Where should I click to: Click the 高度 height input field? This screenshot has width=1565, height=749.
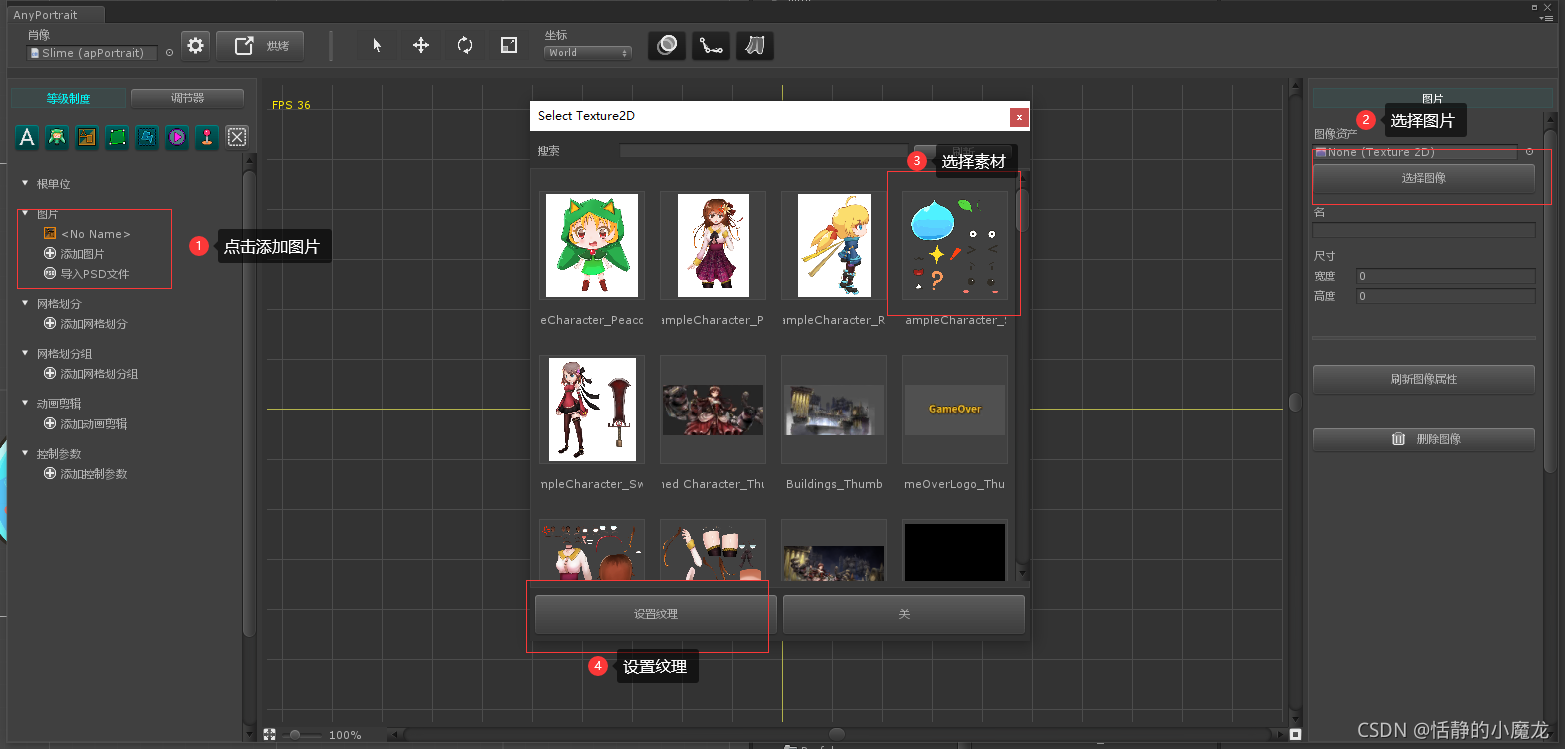point(1446,296)
